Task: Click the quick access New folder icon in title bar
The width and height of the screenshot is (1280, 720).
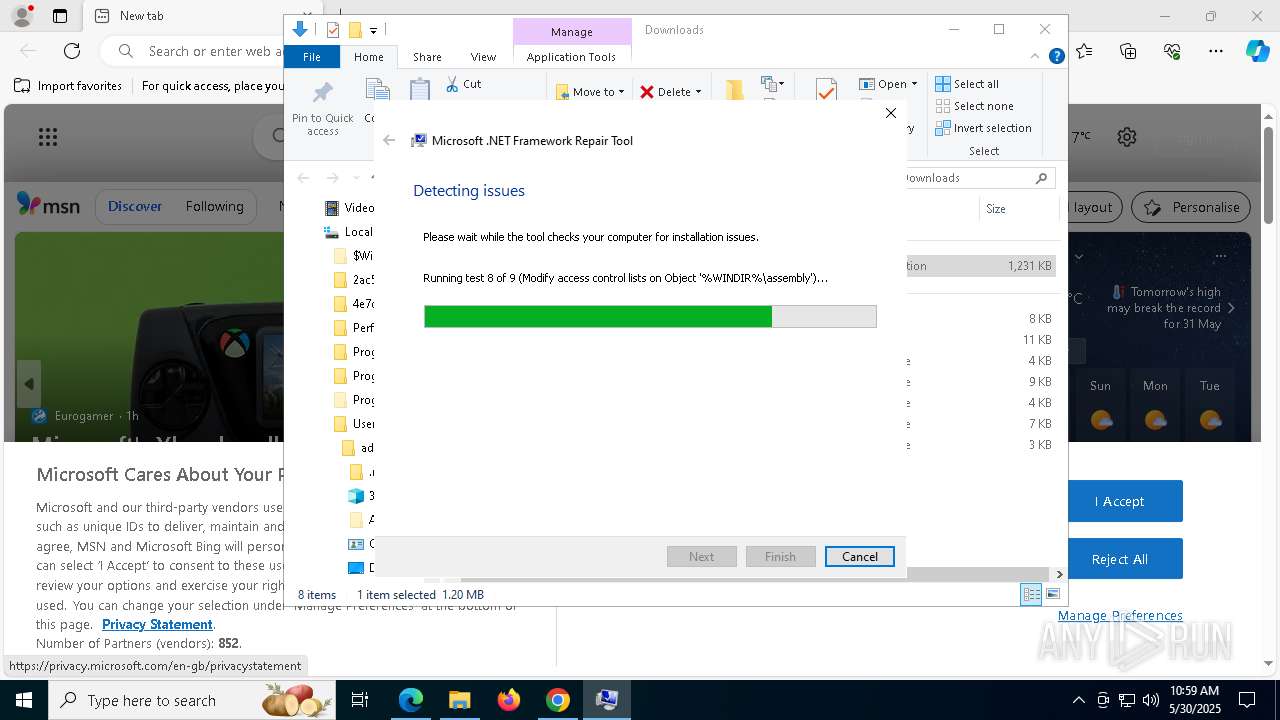Action: [x=354, y=30]
